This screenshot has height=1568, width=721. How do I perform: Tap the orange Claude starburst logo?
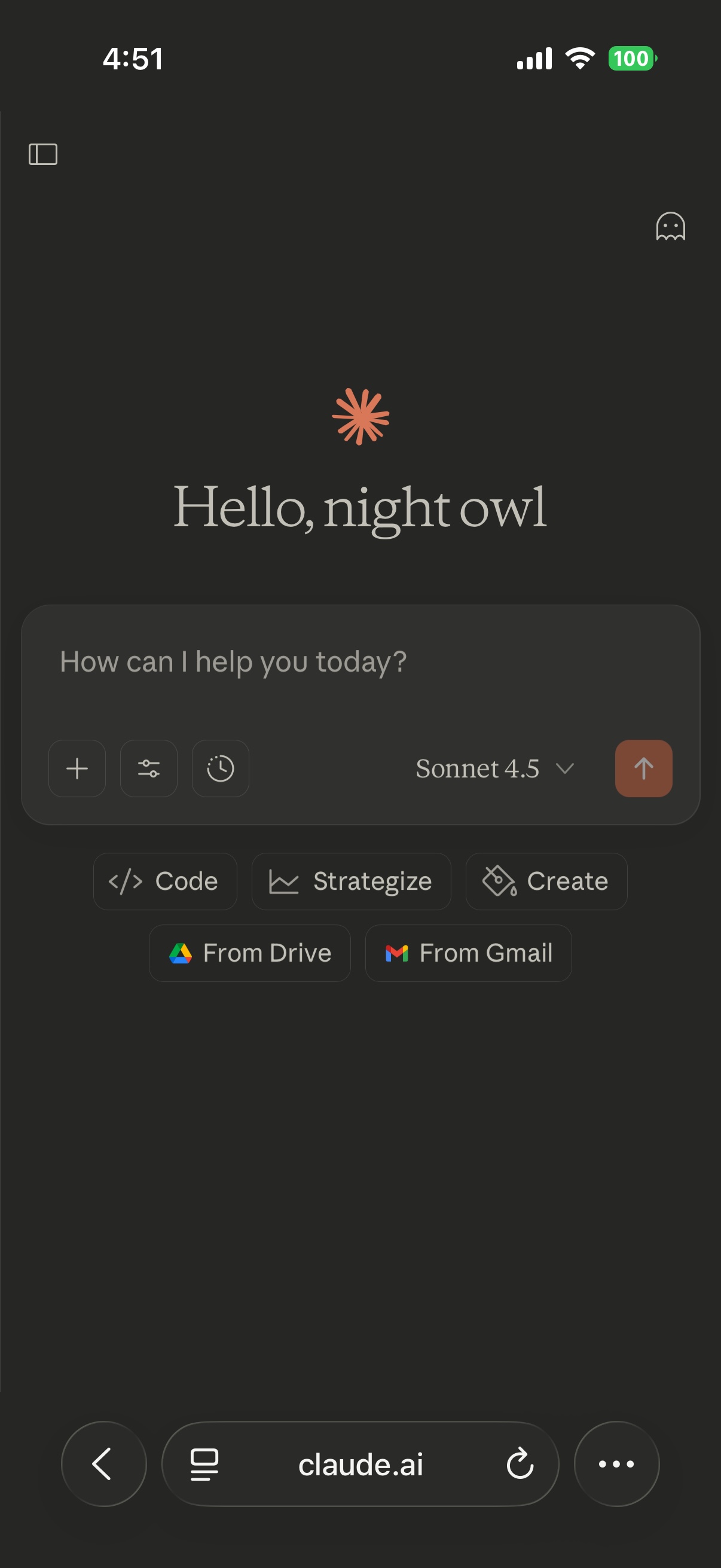(360, 416)
